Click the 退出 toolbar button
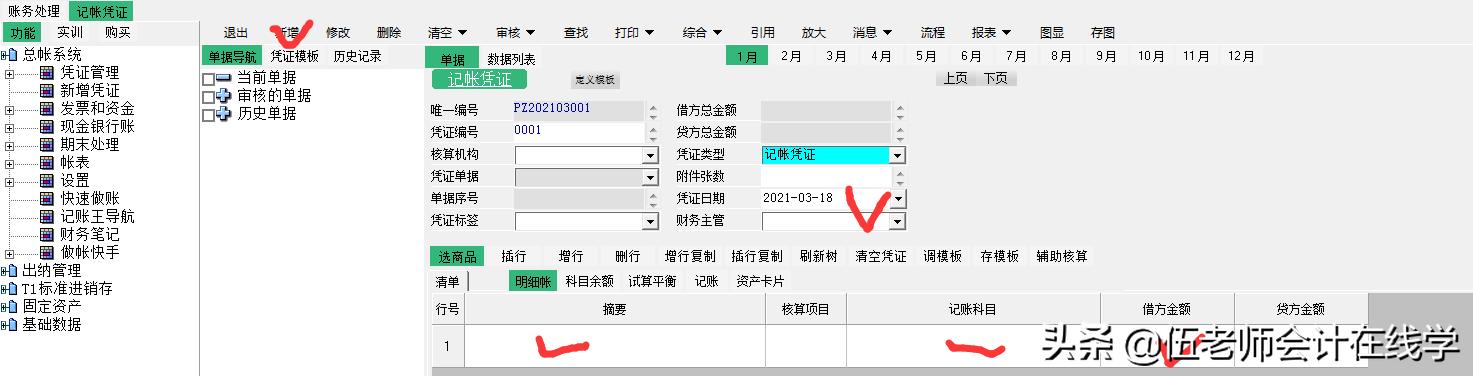The height and width of the screenshot is (376, 1473). (x=236, y=33)
